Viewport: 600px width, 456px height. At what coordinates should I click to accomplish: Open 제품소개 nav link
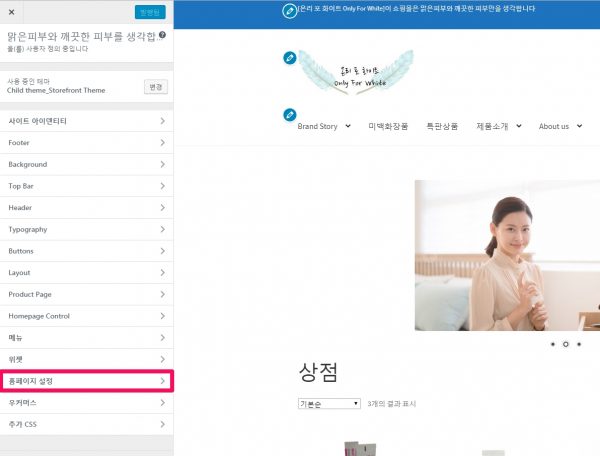point(492,126)
